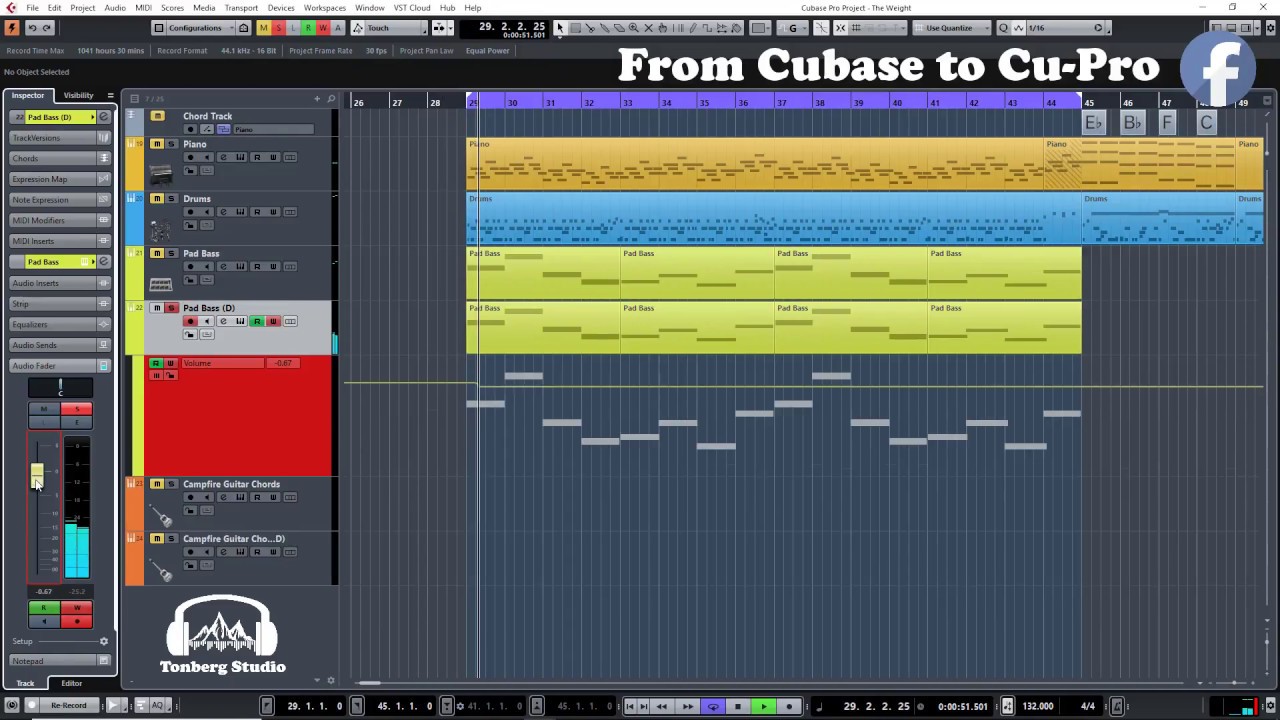The image size is (1280, 720).
Task: Open the VST Cloud menu
Action: pos(412,8)
